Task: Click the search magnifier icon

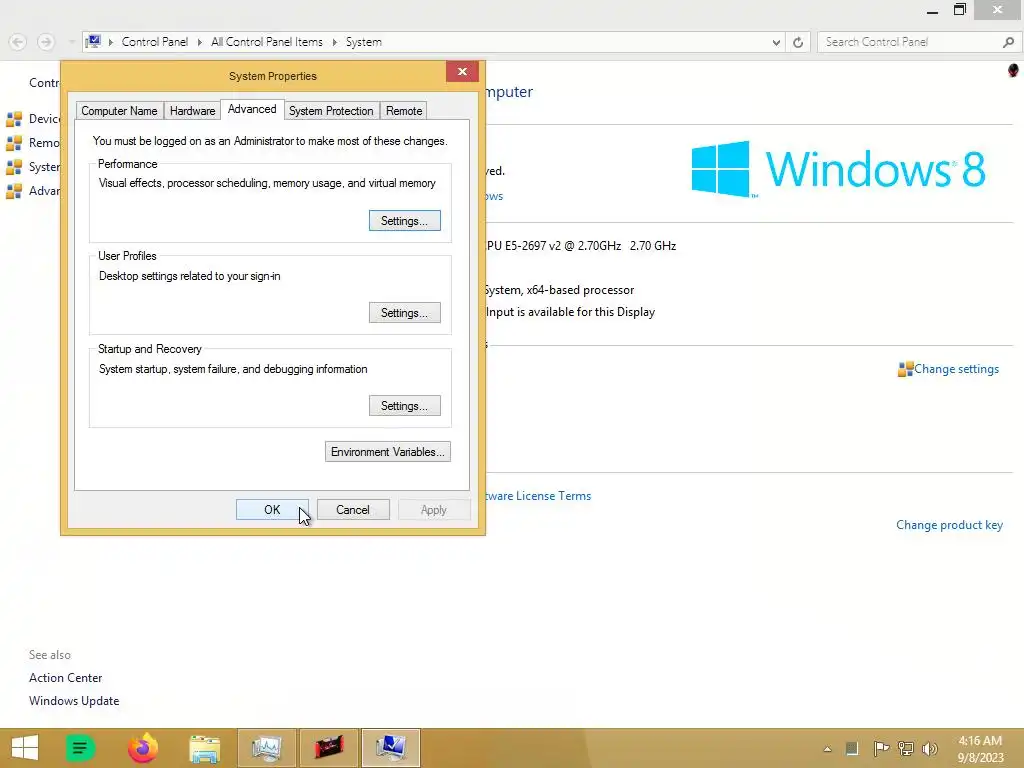Action: (x=1008, y=42)
